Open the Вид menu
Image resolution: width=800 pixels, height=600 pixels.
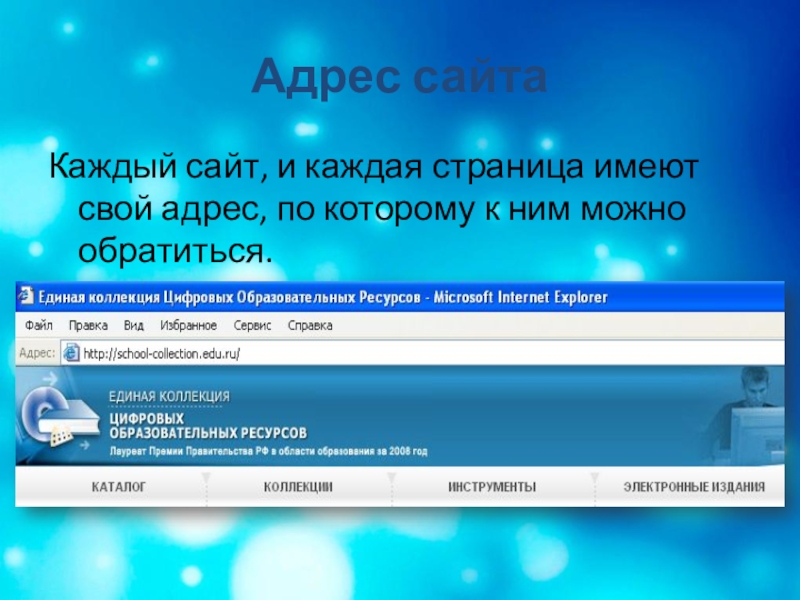134,325
